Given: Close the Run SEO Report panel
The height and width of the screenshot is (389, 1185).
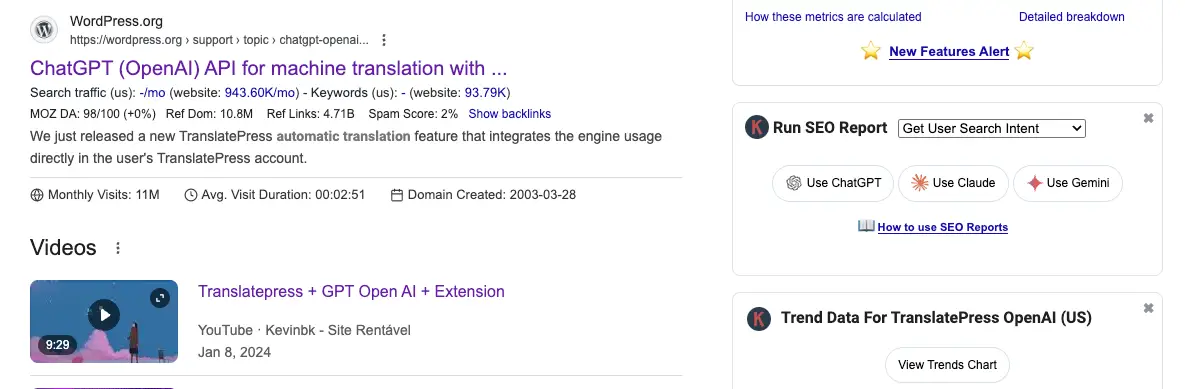Looking at the screenshot, I should (1149, 118).
